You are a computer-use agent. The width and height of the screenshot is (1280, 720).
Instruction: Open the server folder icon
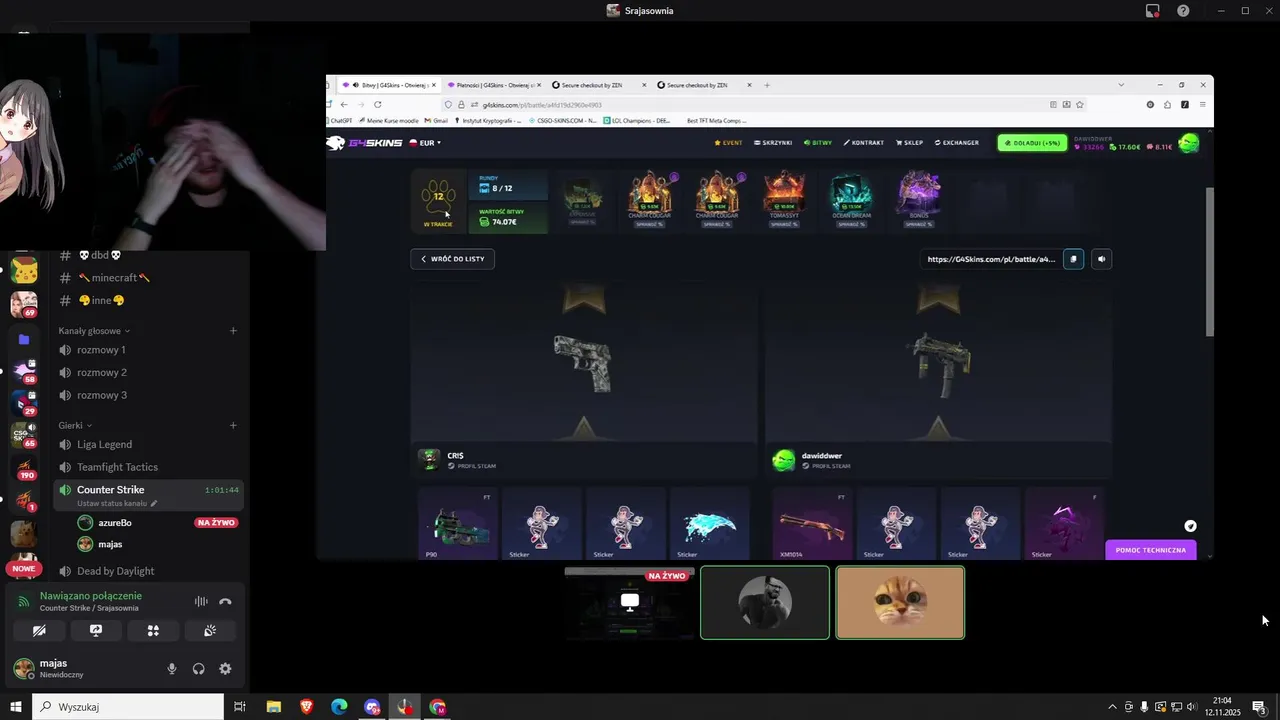[24, 339]
